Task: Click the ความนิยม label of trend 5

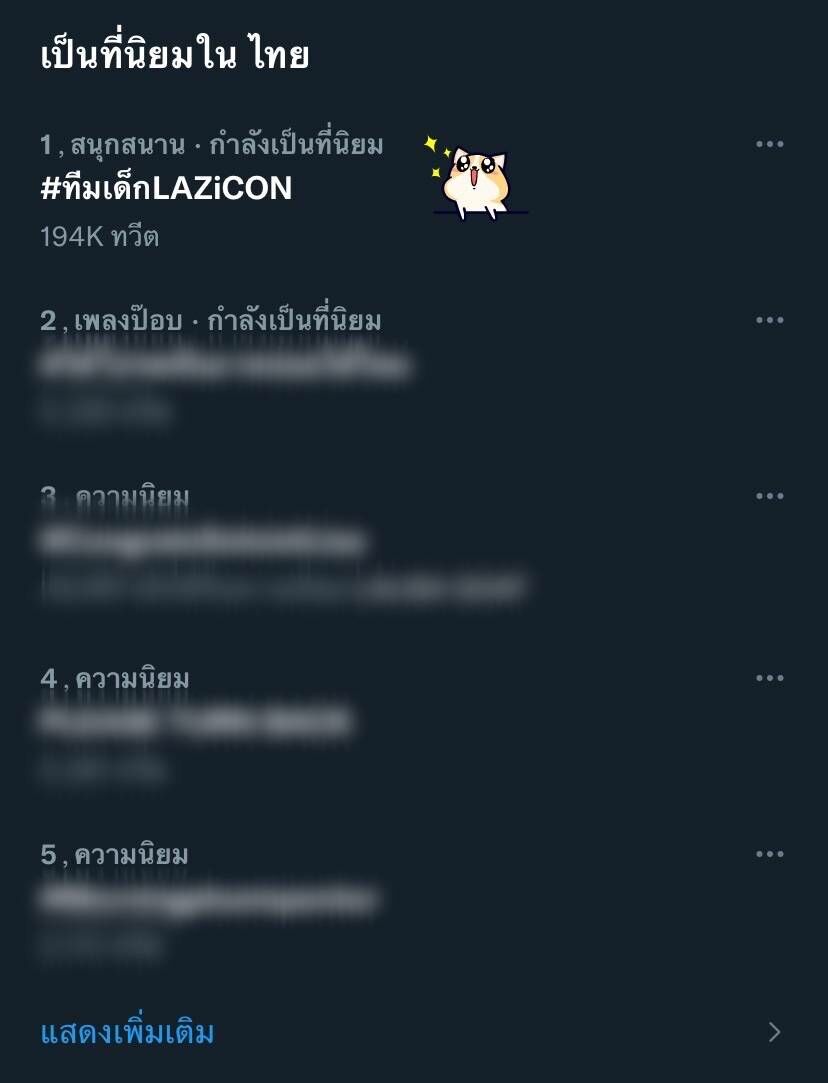Action: [131, 854]
